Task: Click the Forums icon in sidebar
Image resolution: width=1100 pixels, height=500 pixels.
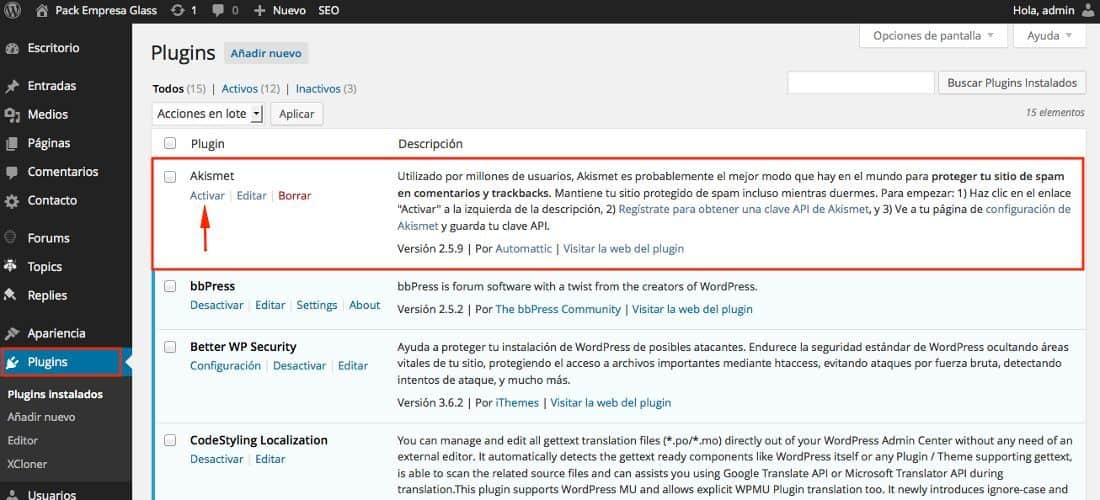Action: (x=11, y=238)
